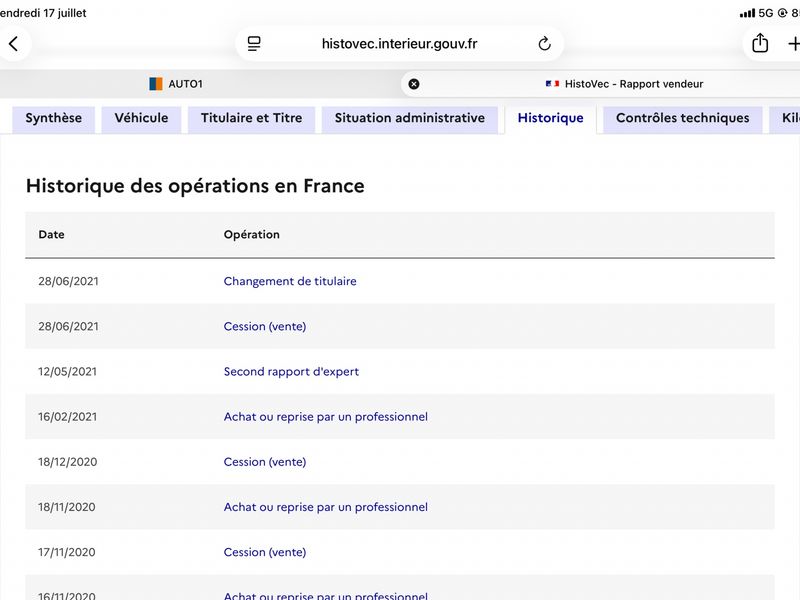Add a new tab with plus icon

(794, 44)
